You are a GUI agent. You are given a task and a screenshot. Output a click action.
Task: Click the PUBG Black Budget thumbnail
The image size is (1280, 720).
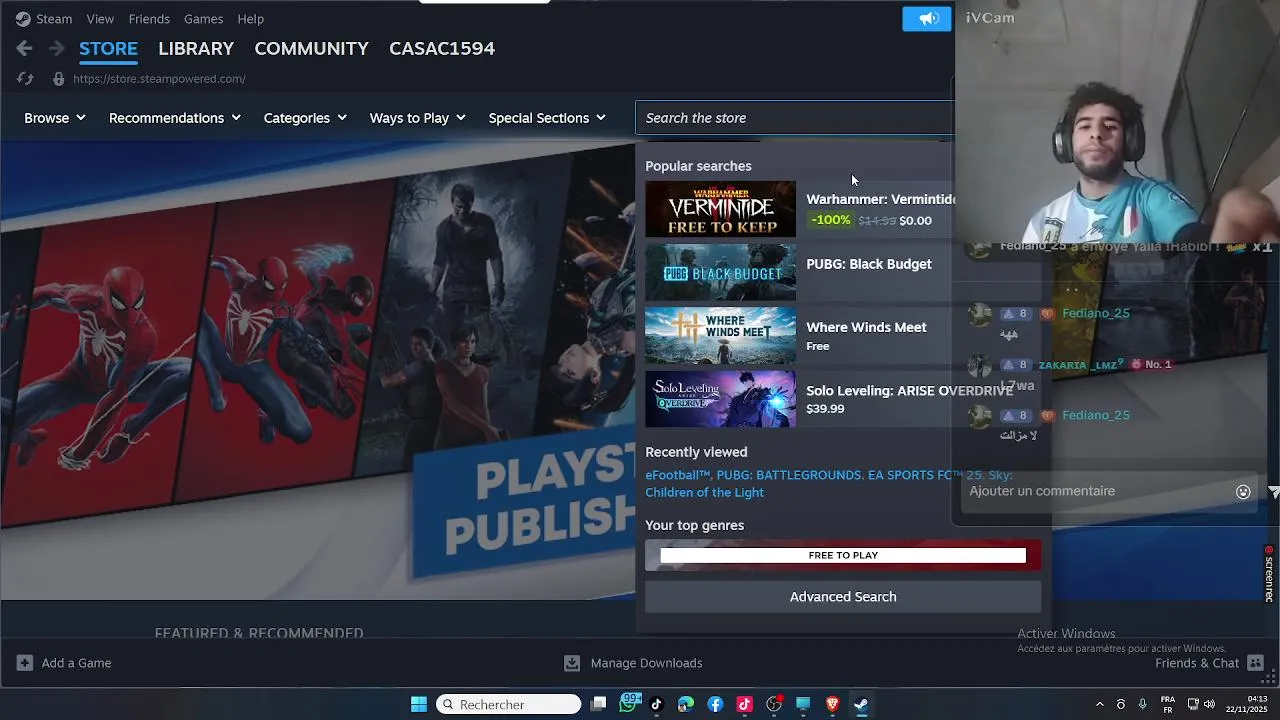720,272
